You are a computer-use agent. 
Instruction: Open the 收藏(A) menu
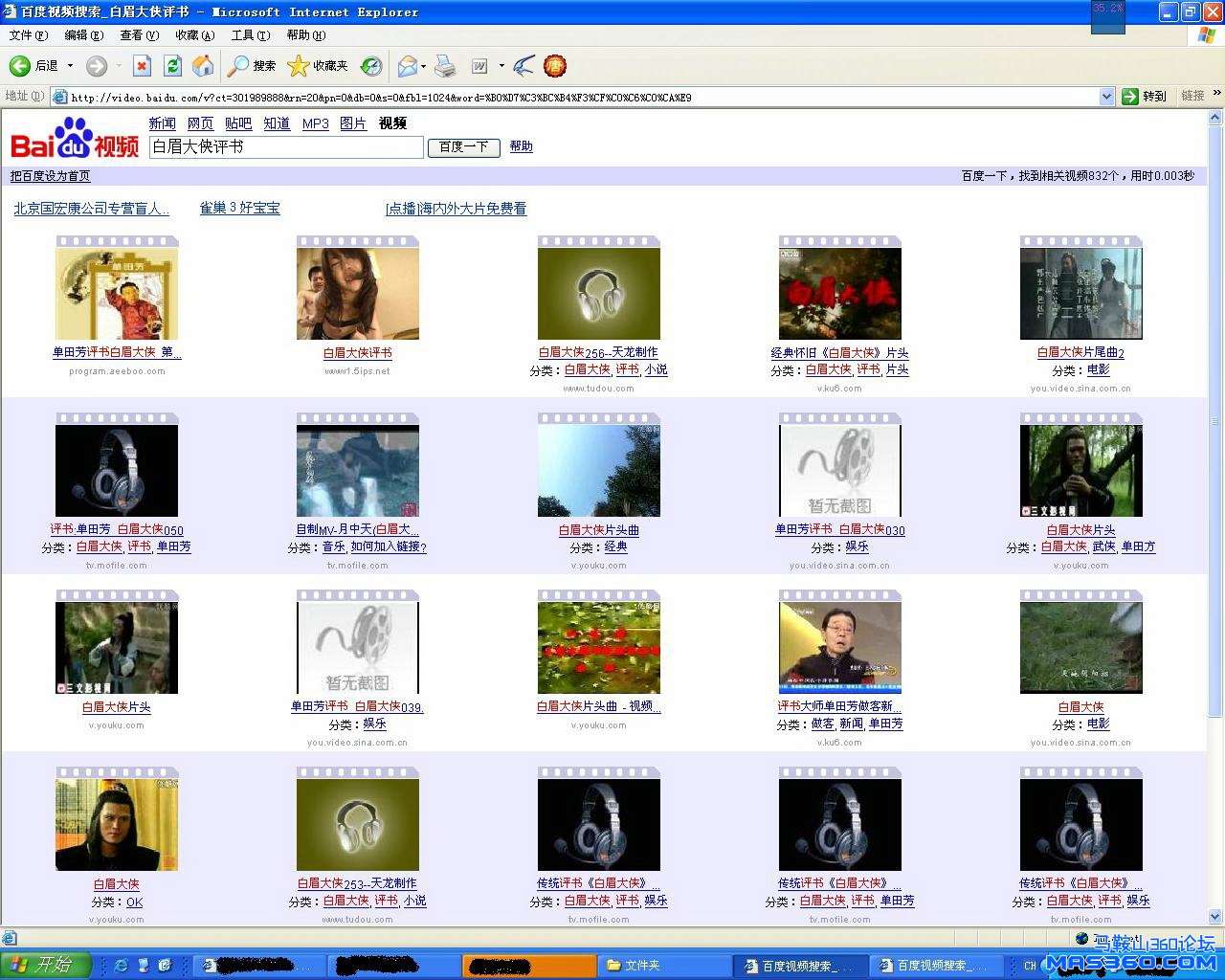point(195,35)
